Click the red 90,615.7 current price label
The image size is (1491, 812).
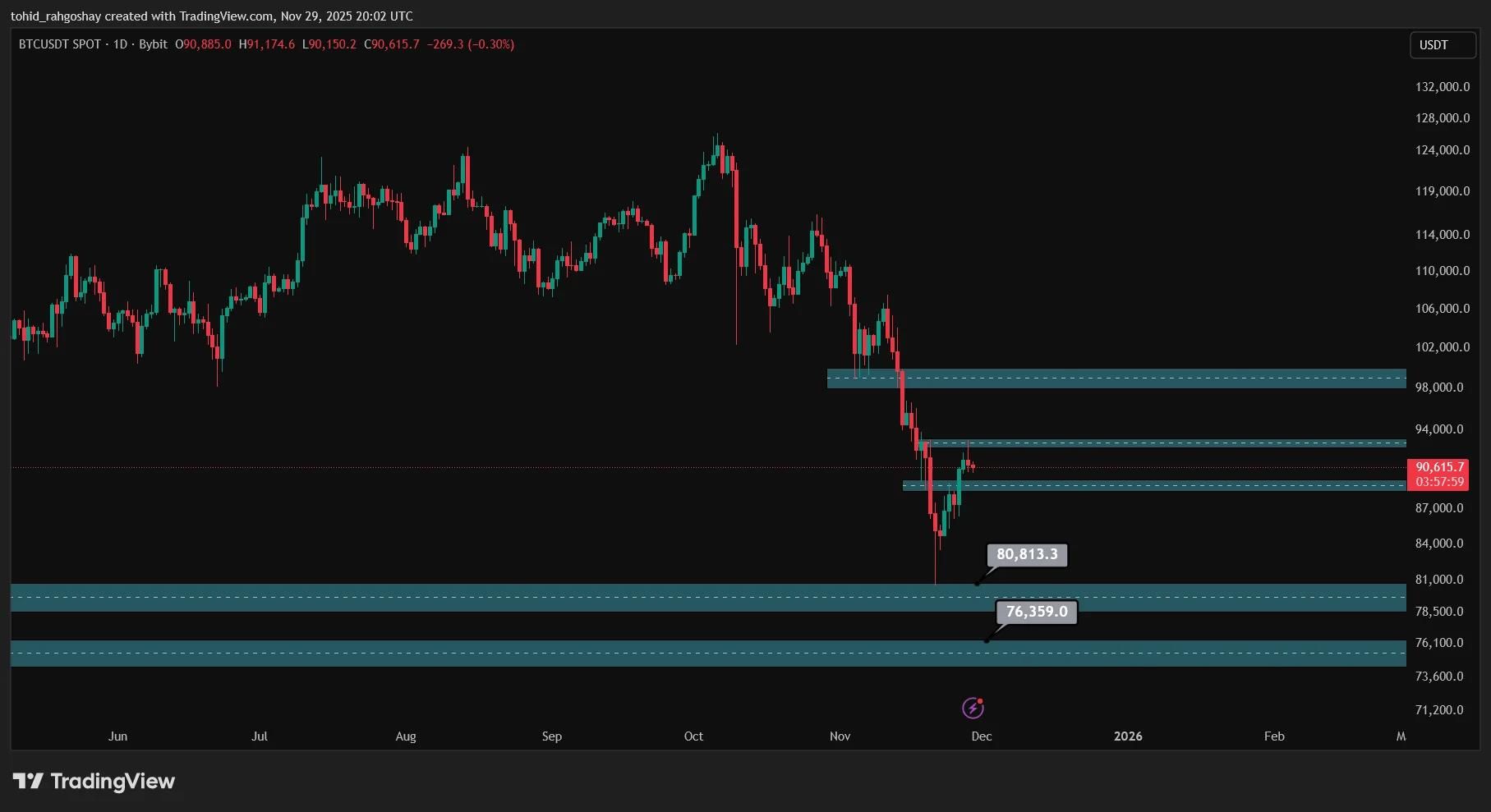(x=1439, y=467)
